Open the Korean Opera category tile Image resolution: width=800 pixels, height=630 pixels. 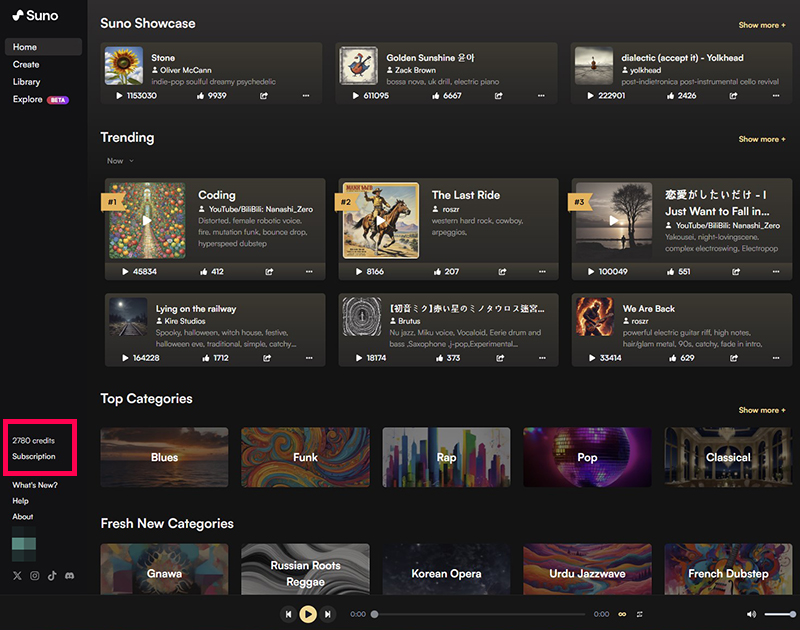pos(446,569)
